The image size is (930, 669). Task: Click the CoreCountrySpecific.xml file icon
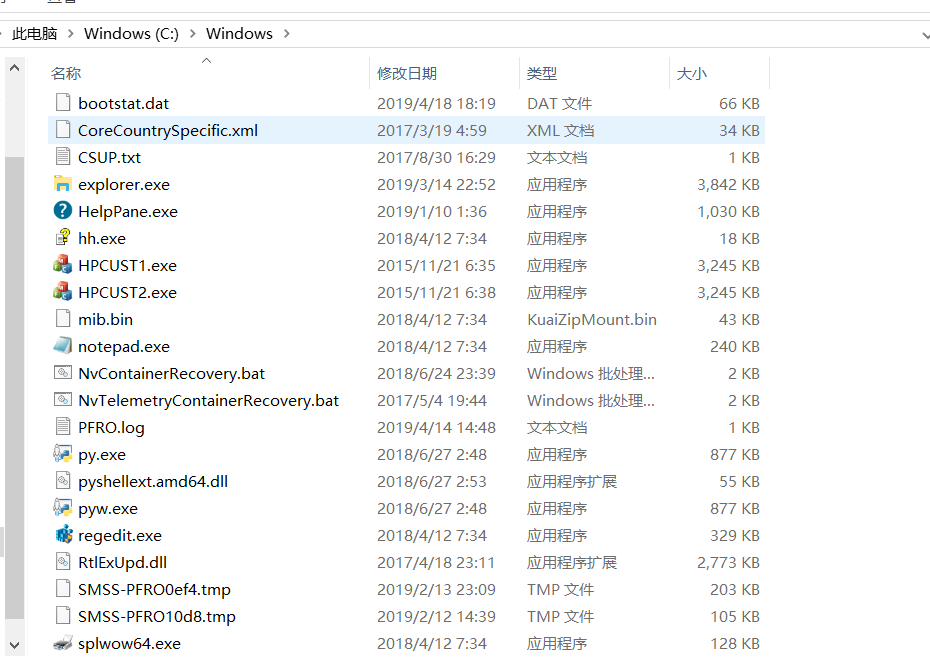click(x=63, y=130)
